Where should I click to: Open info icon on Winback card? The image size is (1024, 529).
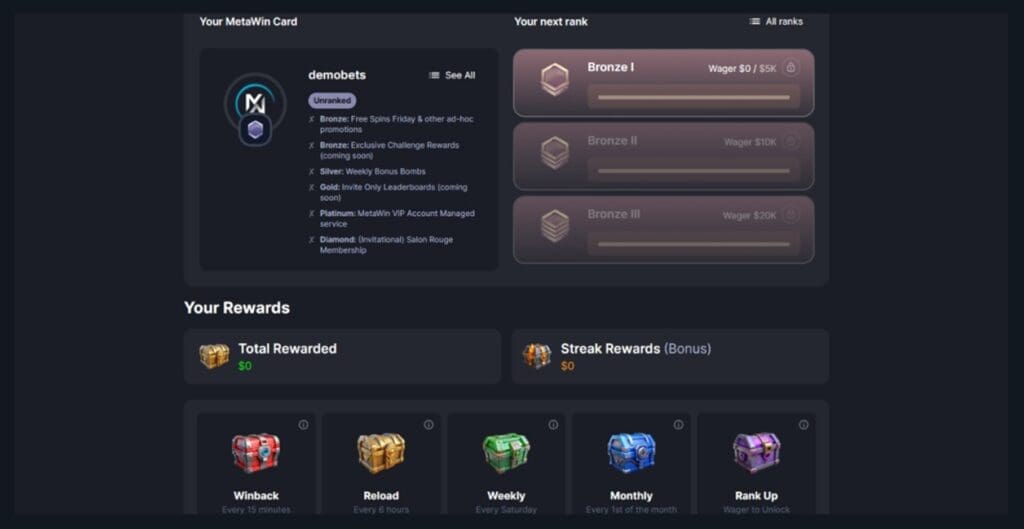tap(303, 425)
